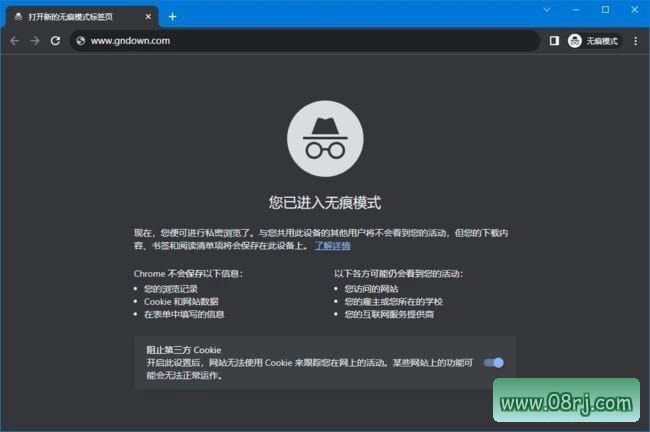Viewport: 650px width, 432px height.
Task: Open the Chrome three-dot menu
Action: click(x=635, y=41)
